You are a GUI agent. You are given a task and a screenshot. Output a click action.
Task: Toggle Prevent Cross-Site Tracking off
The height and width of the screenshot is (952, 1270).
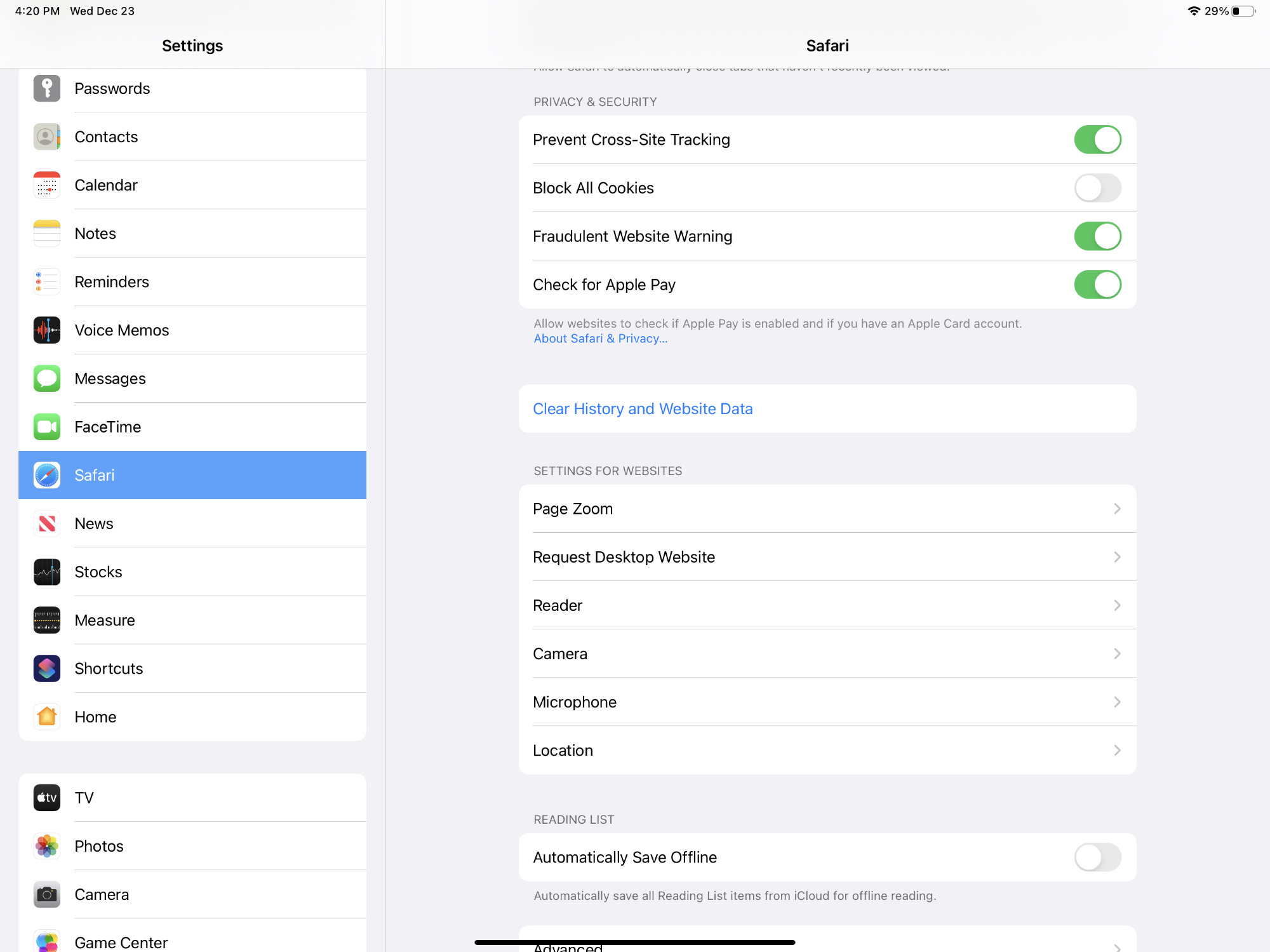pos(1098,139)
